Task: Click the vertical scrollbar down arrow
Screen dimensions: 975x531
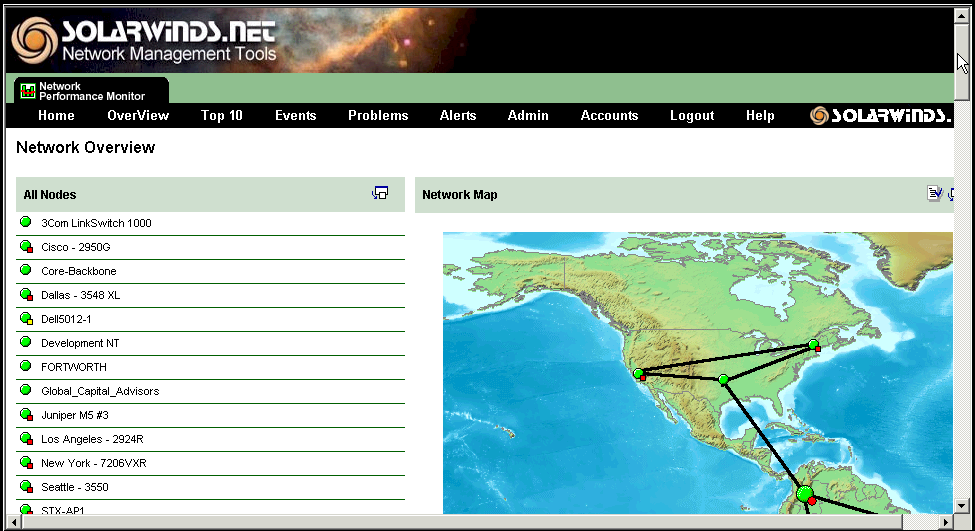Action: 962,506
